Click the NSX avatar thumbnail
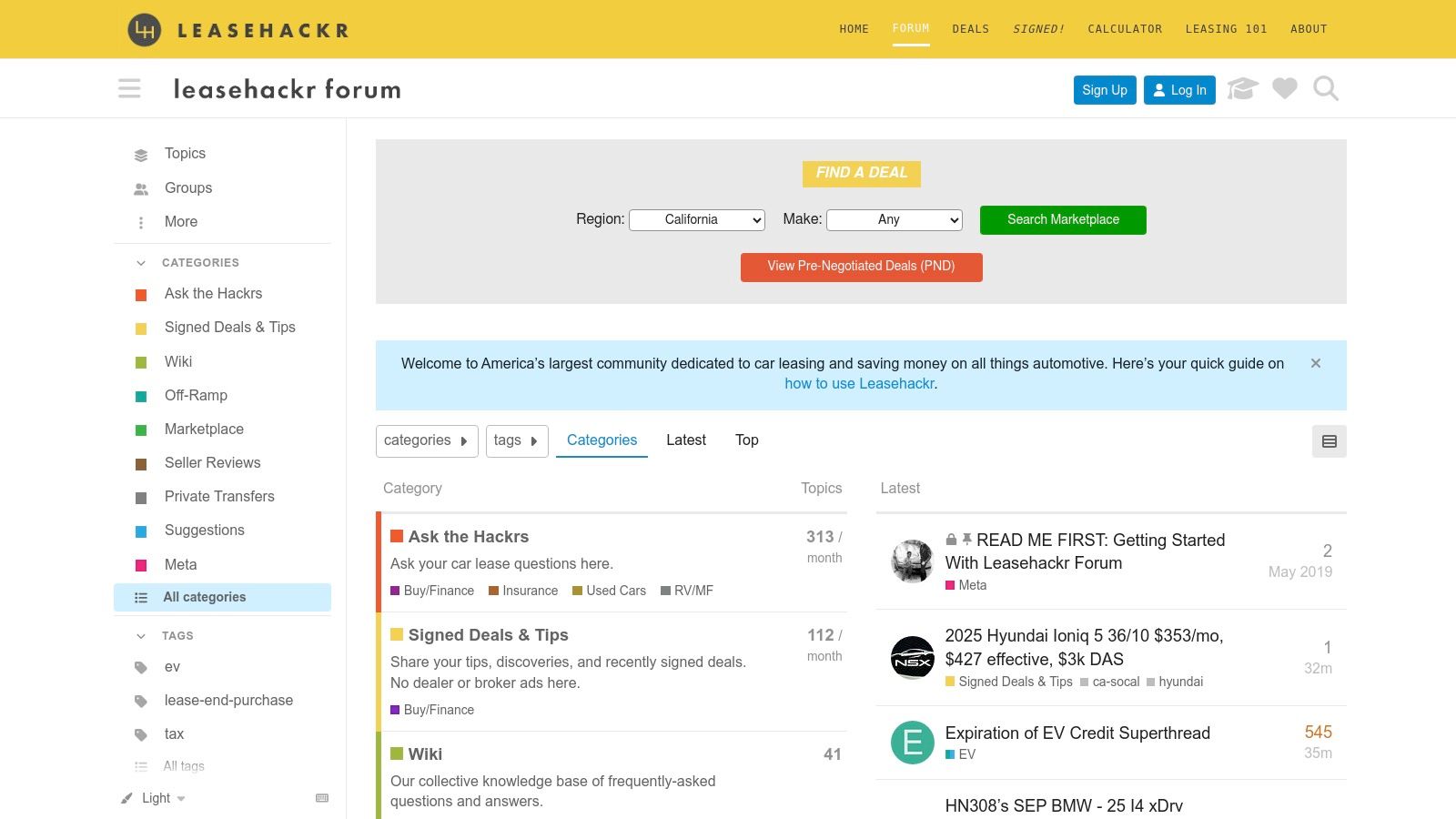Viewport: 1456px width, 819px height. click(x=912, y=658)
